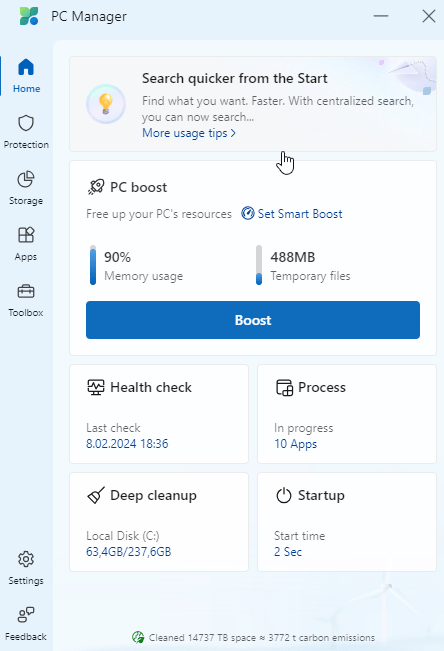This screenshot has width=444, height=651.
Task: Open the Protection section shield icon
Action: [x=26, y=123]
